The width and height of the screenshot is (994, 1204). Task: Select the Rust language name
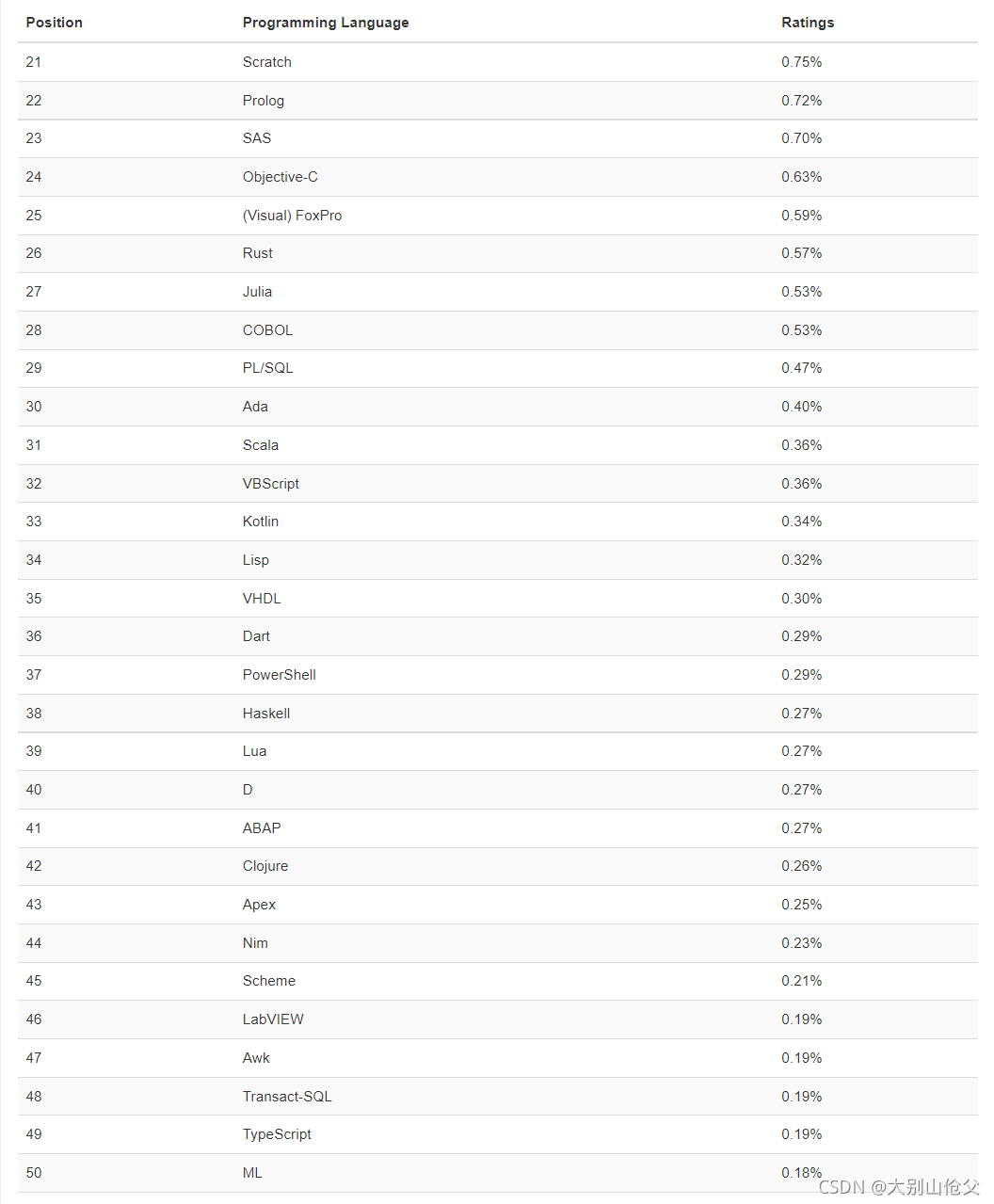point(258,253)
